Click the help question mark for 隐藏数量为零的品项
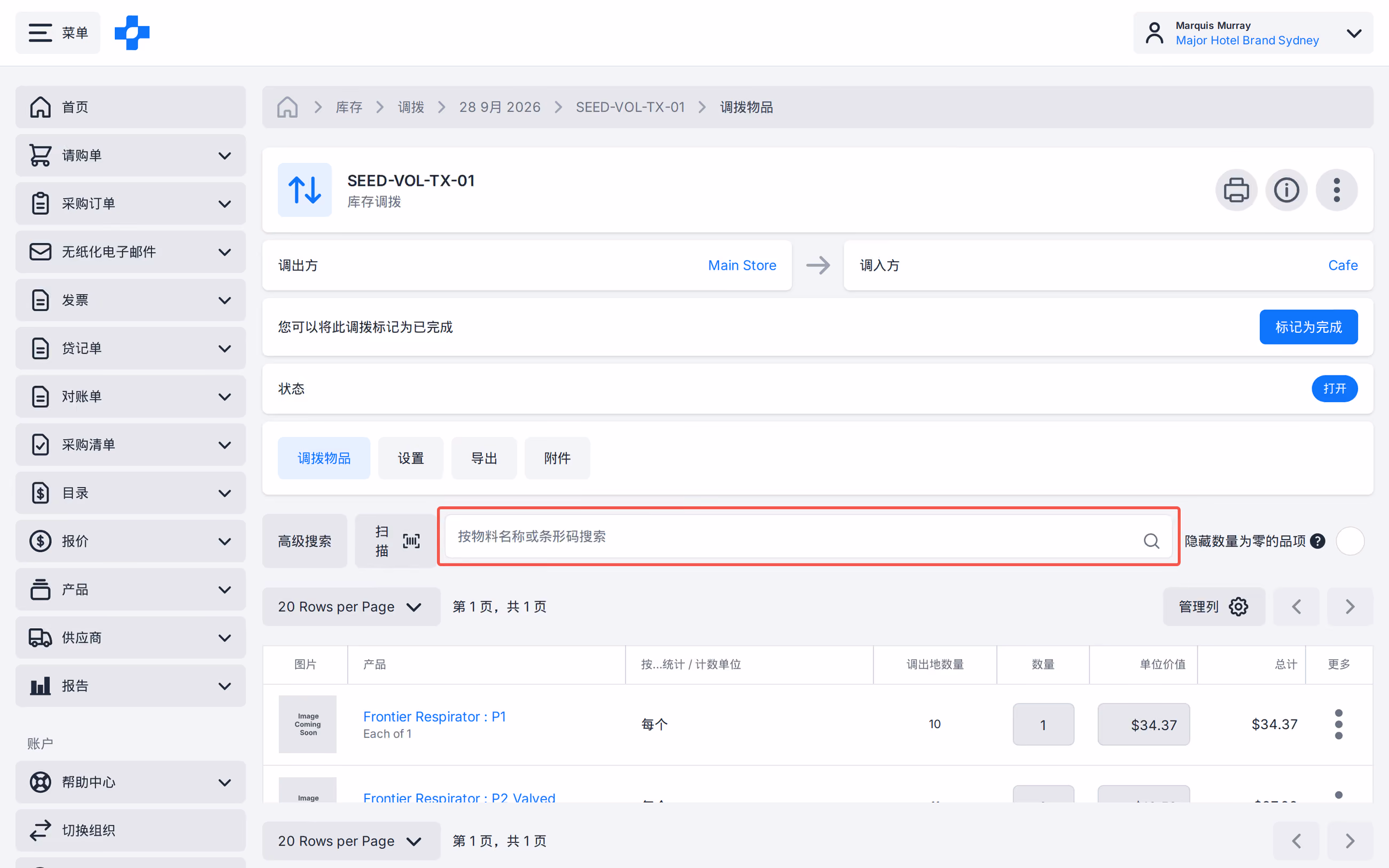The width and height of the screenshot is (1389, 868). 1318,541
